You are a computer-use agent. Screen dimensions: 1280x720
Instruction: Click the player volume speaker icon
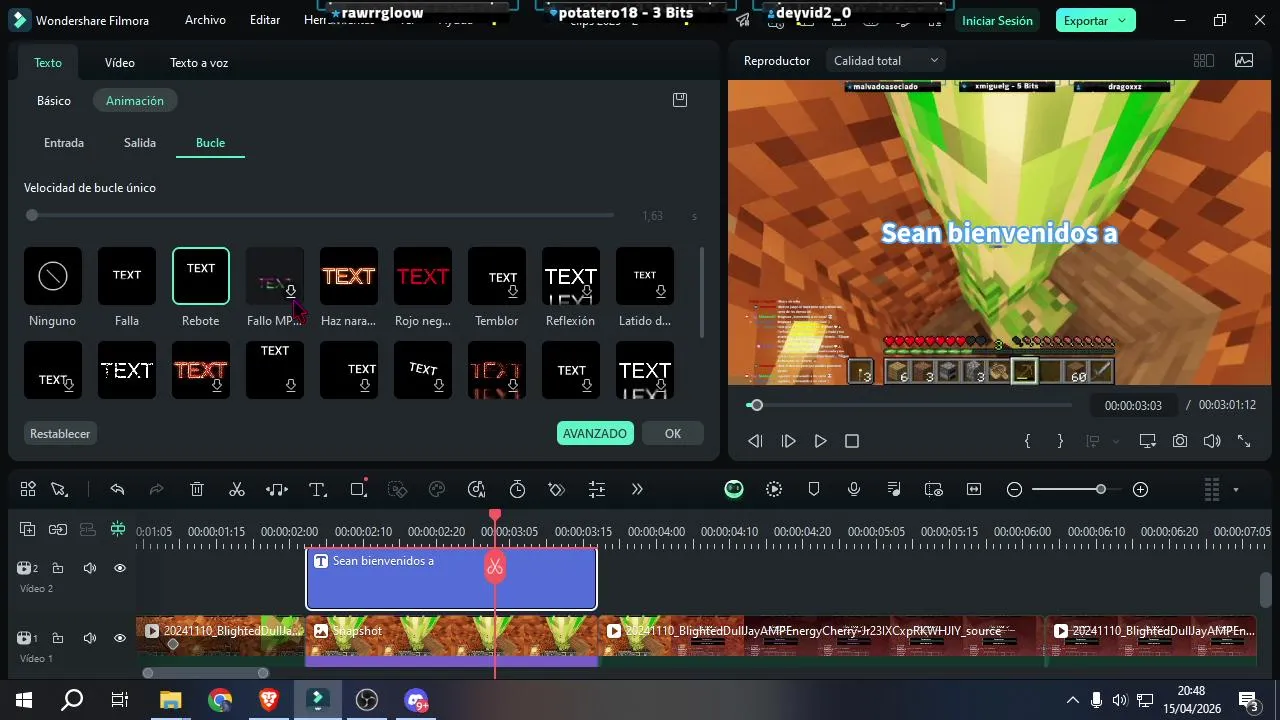1212,441
